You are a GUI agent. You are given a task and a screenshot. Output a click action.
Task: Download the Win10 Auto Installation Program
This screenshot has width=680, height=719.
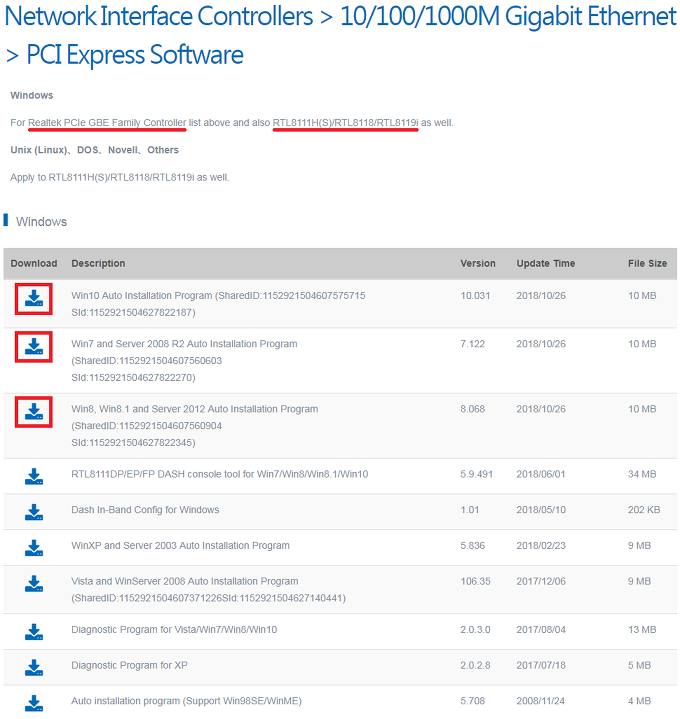[33, 299]
